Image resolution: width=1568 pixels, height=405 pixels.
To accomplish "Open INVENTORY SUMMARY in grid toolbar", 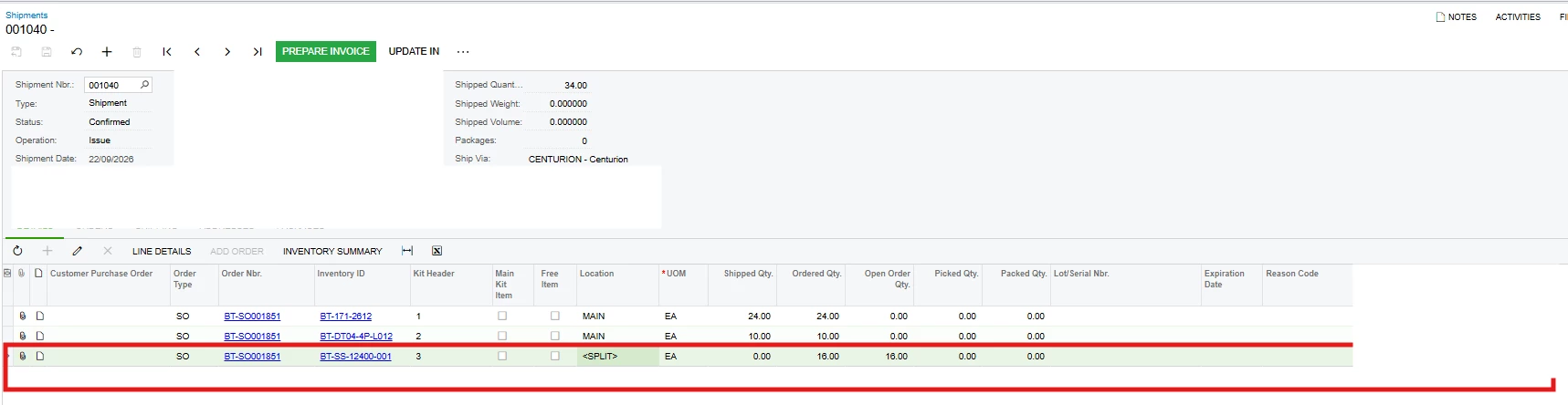I will click(332, 251).
